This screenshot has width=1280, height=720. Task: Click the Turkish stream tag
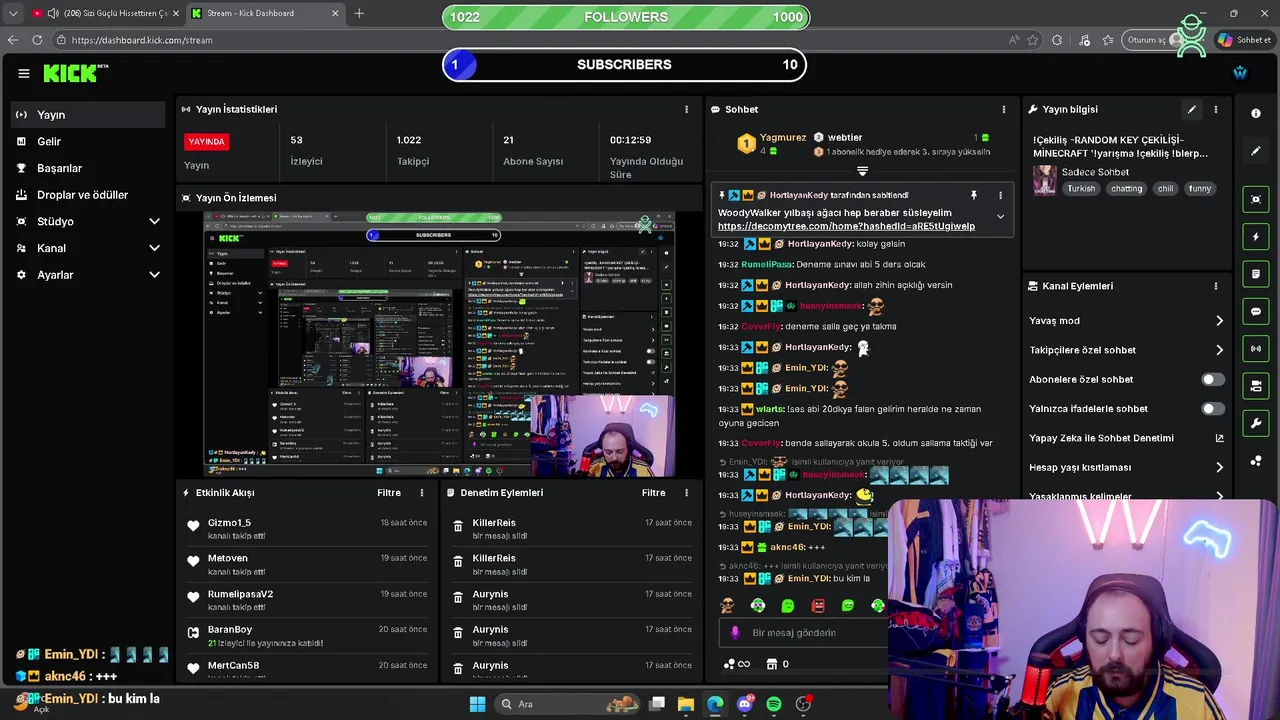pos(1081,188)
